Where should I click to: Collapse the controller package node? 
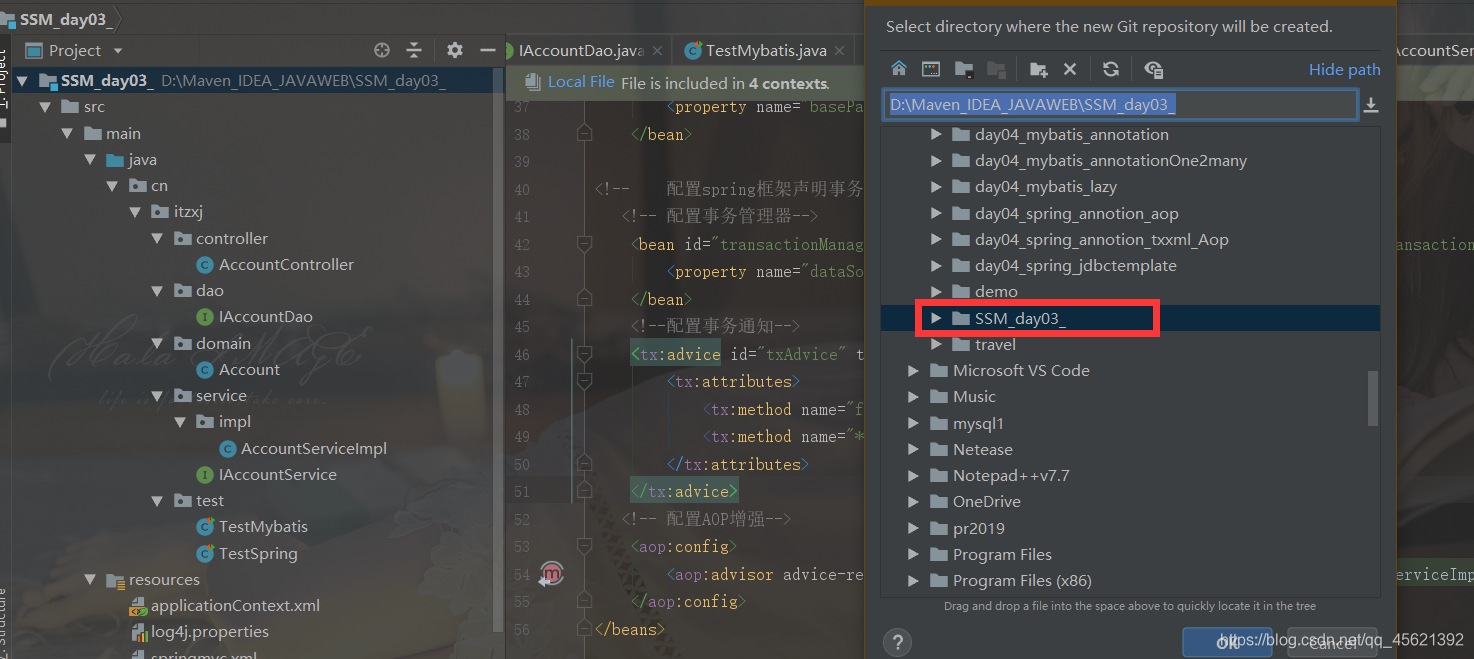coord(157,239)
